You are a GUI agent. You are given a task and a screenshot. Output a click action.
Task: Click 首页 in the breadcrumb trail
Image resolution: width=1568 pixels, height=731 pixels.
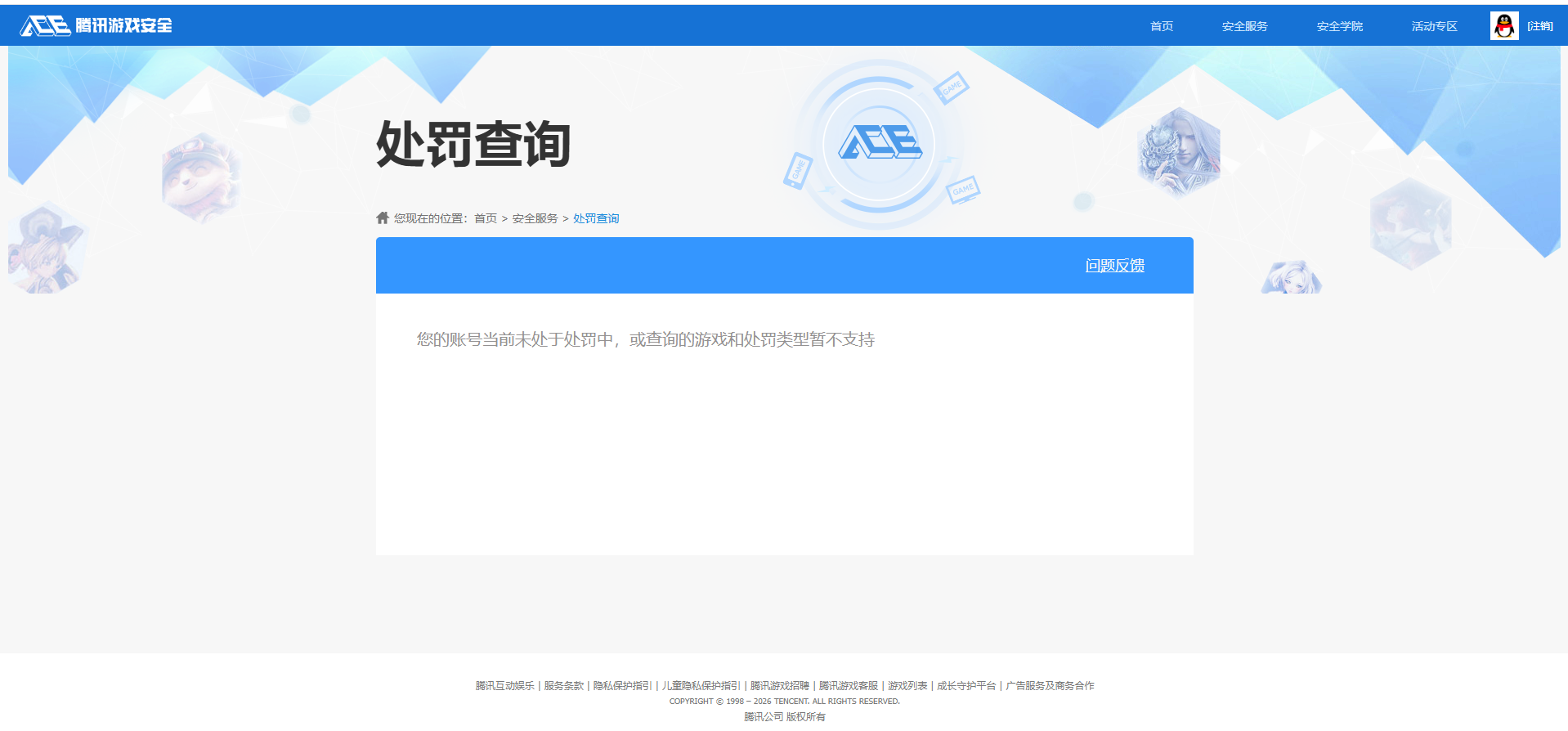point(486,218)
